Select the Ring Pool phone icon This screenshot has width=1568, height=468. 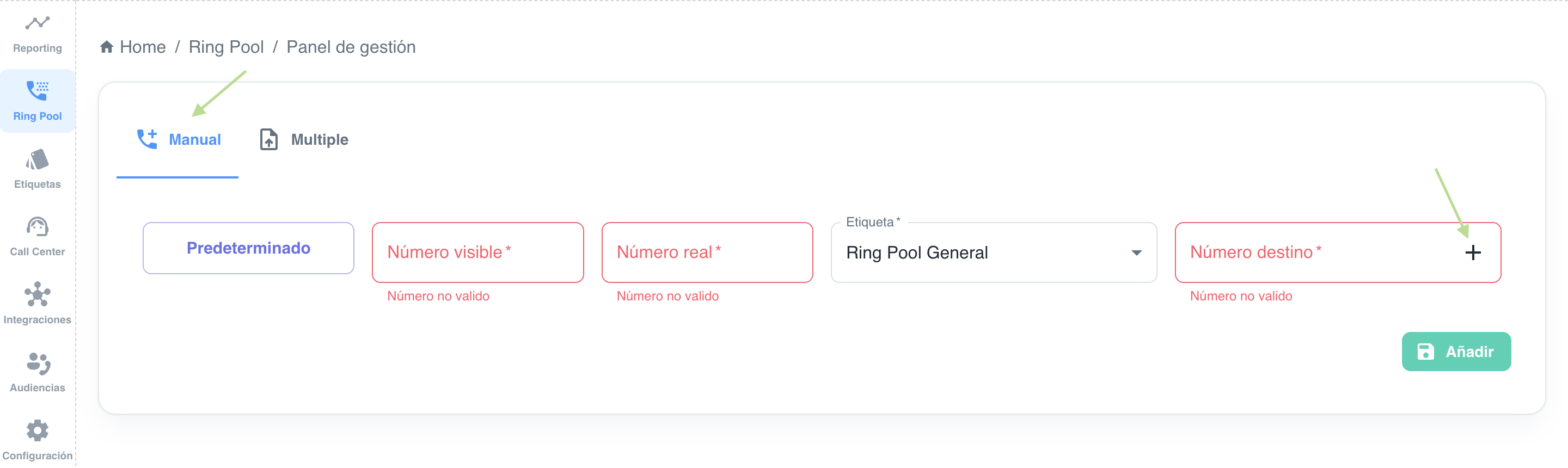tap(37, 90)
